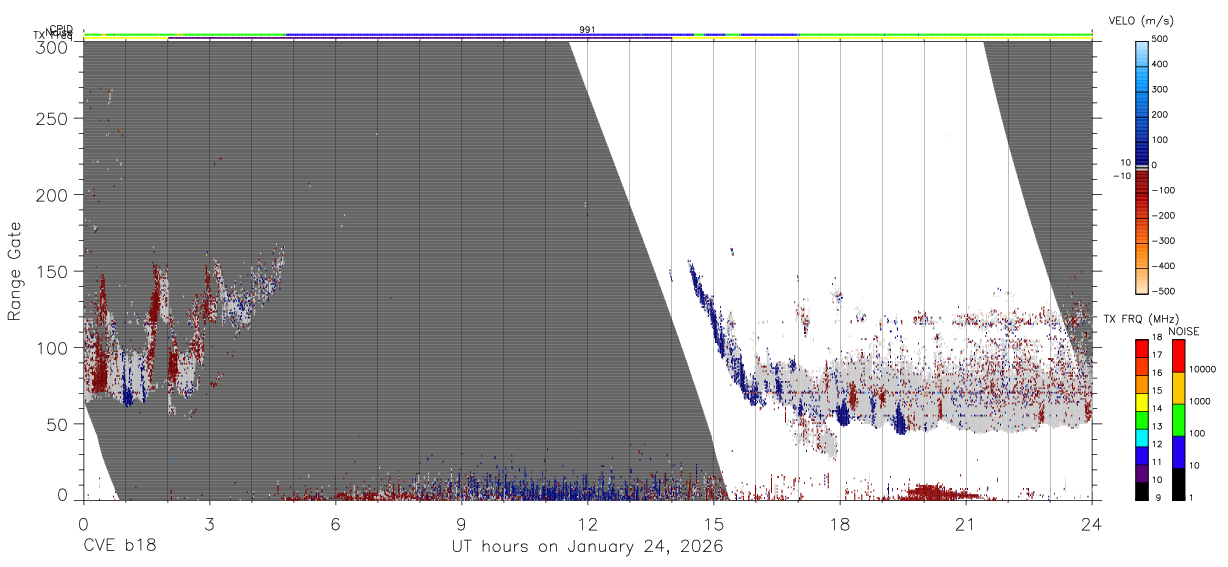Click UT hours axis tick label 24

click(1091, 523)
